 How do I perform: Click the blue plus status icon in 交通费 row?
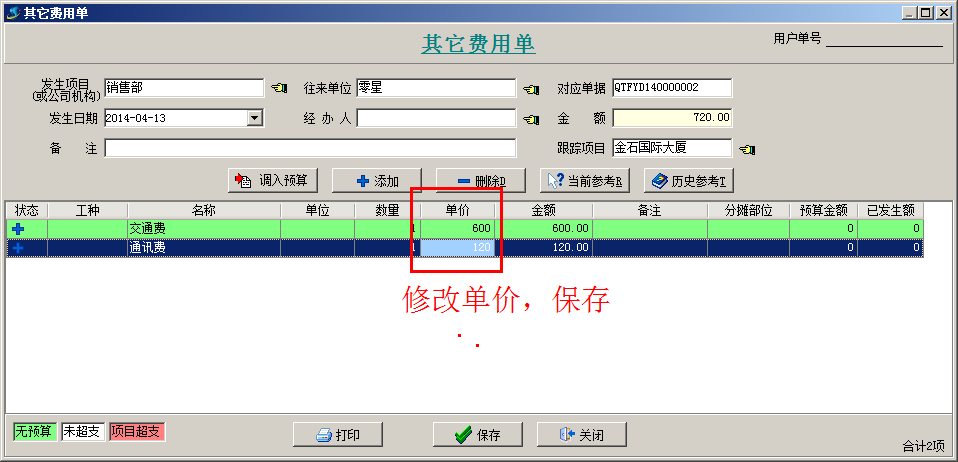(x=19, y=229)
